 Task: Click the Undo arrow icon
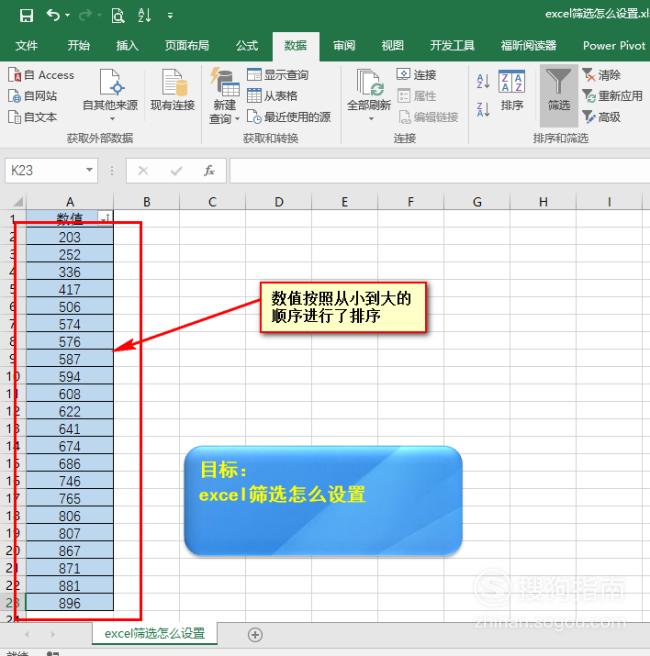click(53, 15)
